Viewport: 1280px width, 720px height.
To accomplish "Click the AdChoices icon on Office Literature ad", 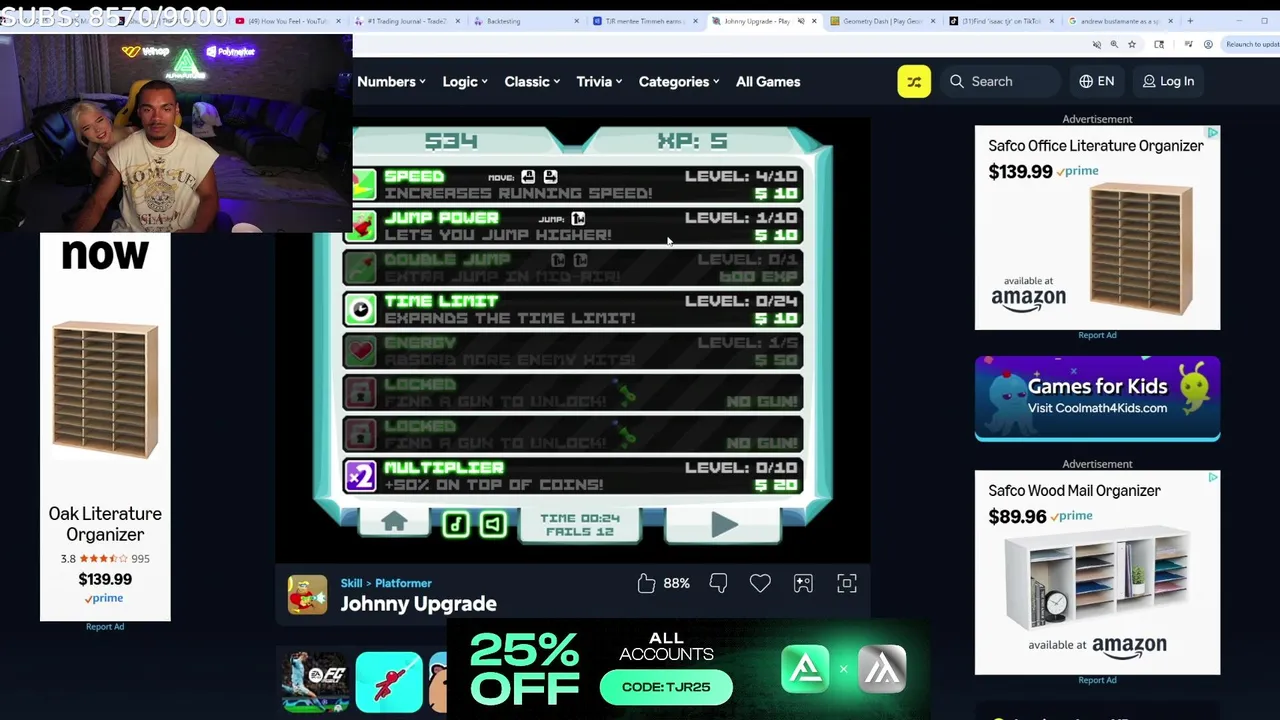I will coord(1212,132).
